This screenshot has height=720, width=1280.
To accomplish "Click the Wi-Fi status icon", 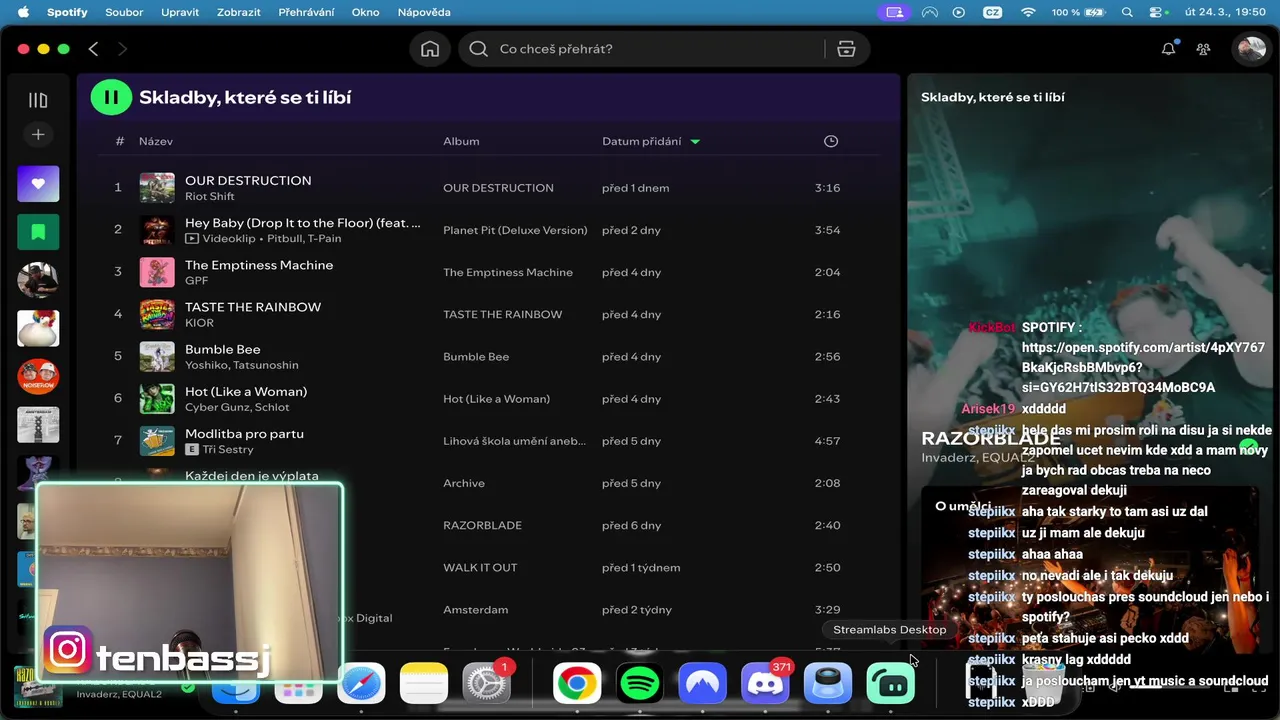I will [x=1028, y=12].
